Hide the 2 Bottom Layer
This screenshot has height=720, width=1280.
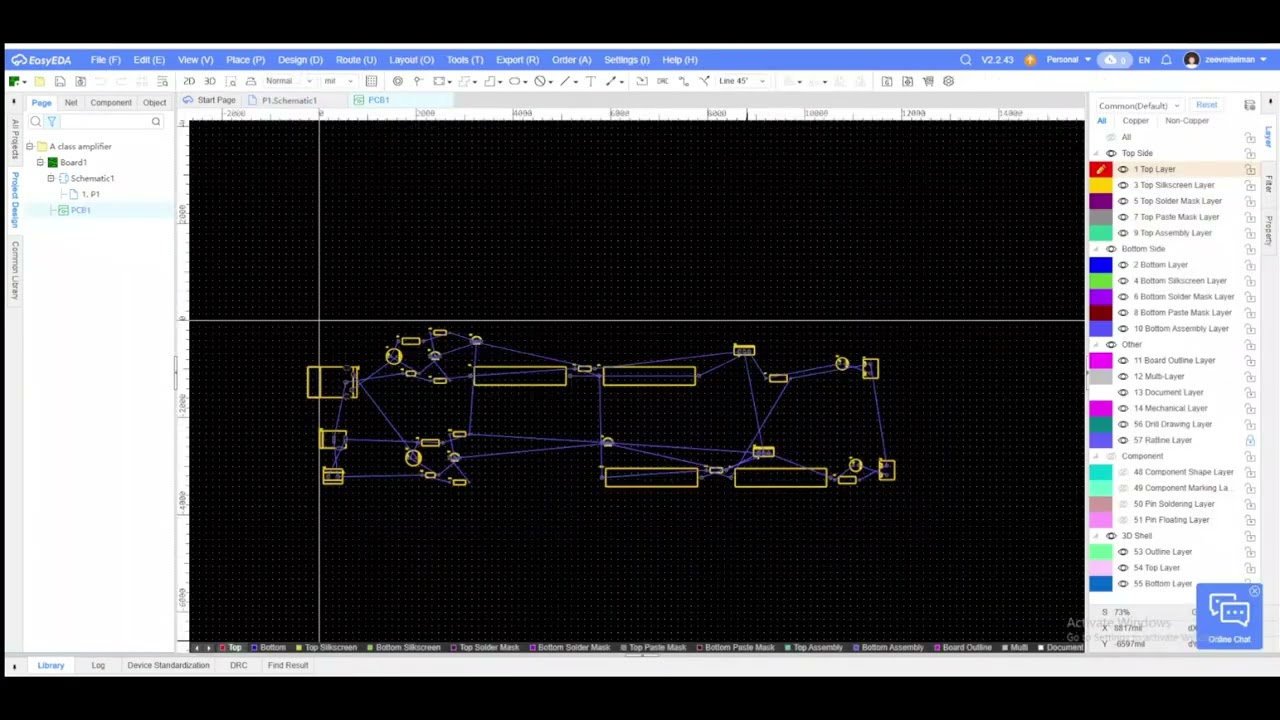pyautogui.click(x=1123, y=265)
